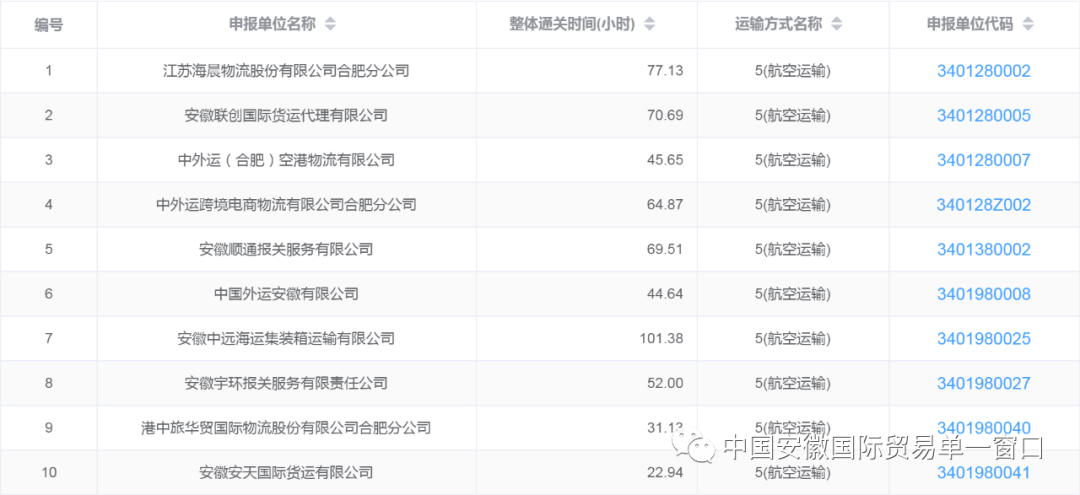Open declarant code link 340128Z002

tap(984, 204)
